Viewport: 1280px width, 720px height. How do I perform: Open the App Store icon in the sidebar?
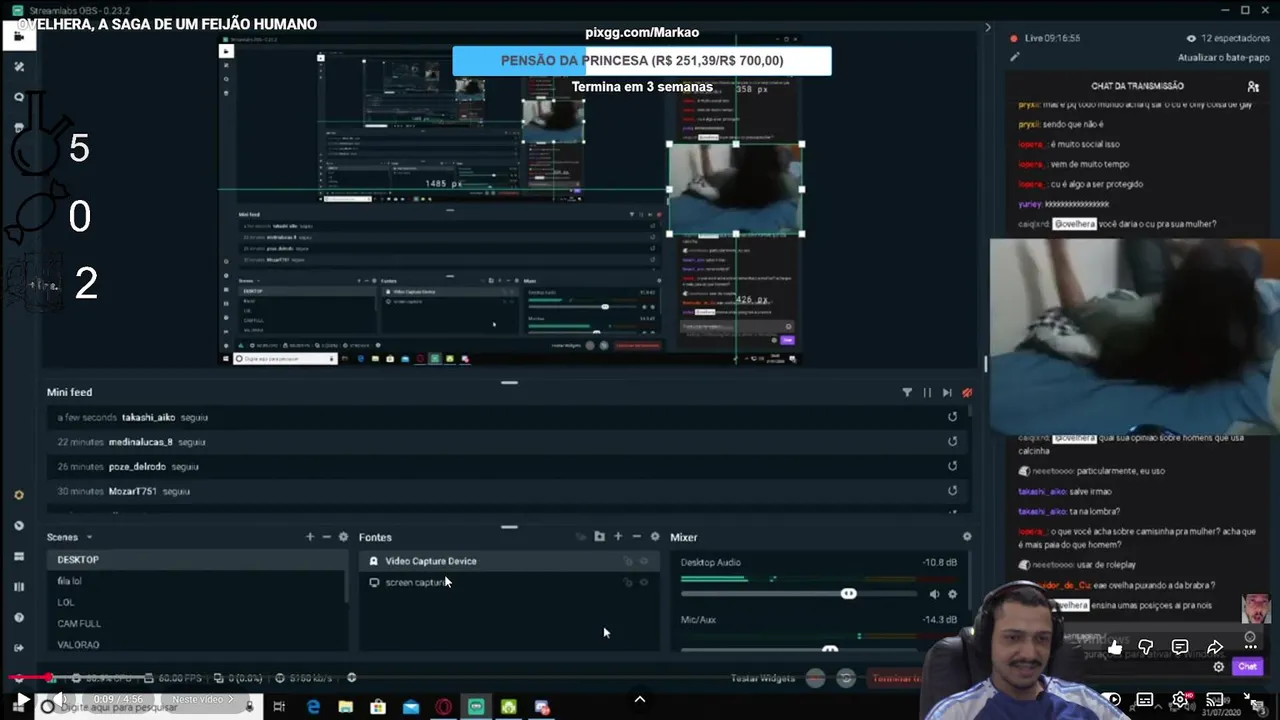click(x=19, y=127)
